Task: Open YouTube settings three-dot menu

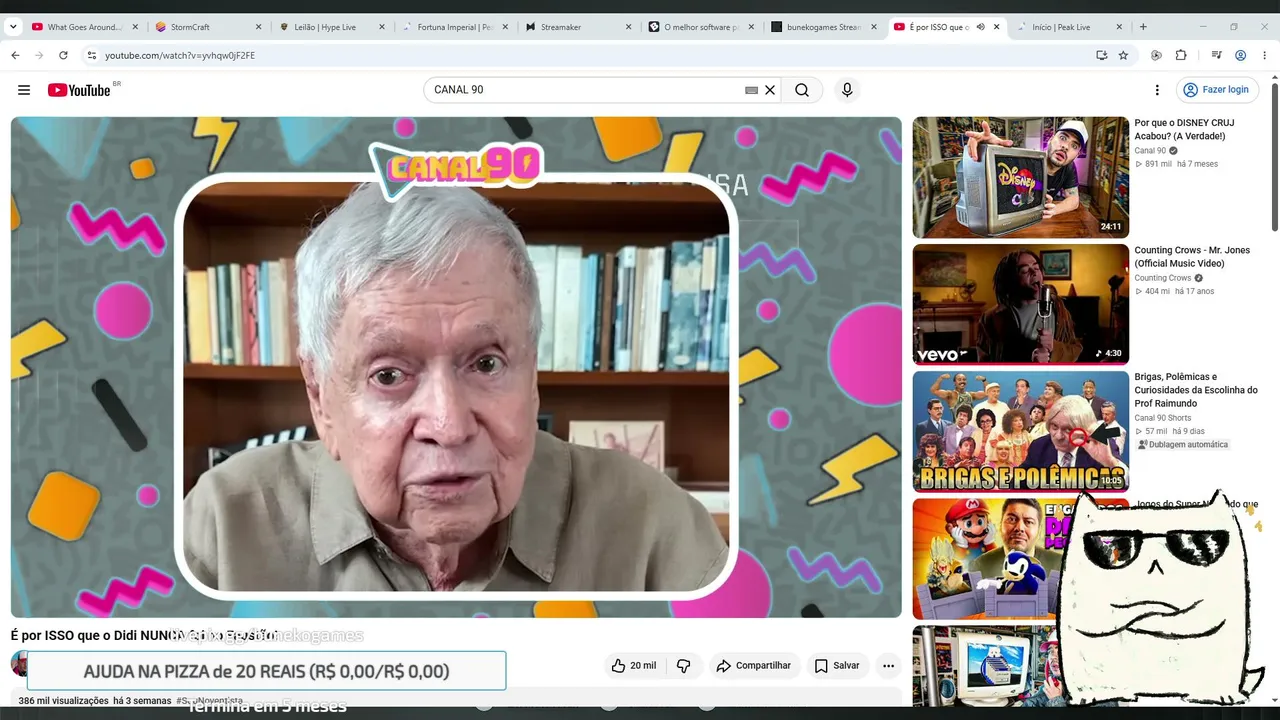Action: tap(1157, 90)
